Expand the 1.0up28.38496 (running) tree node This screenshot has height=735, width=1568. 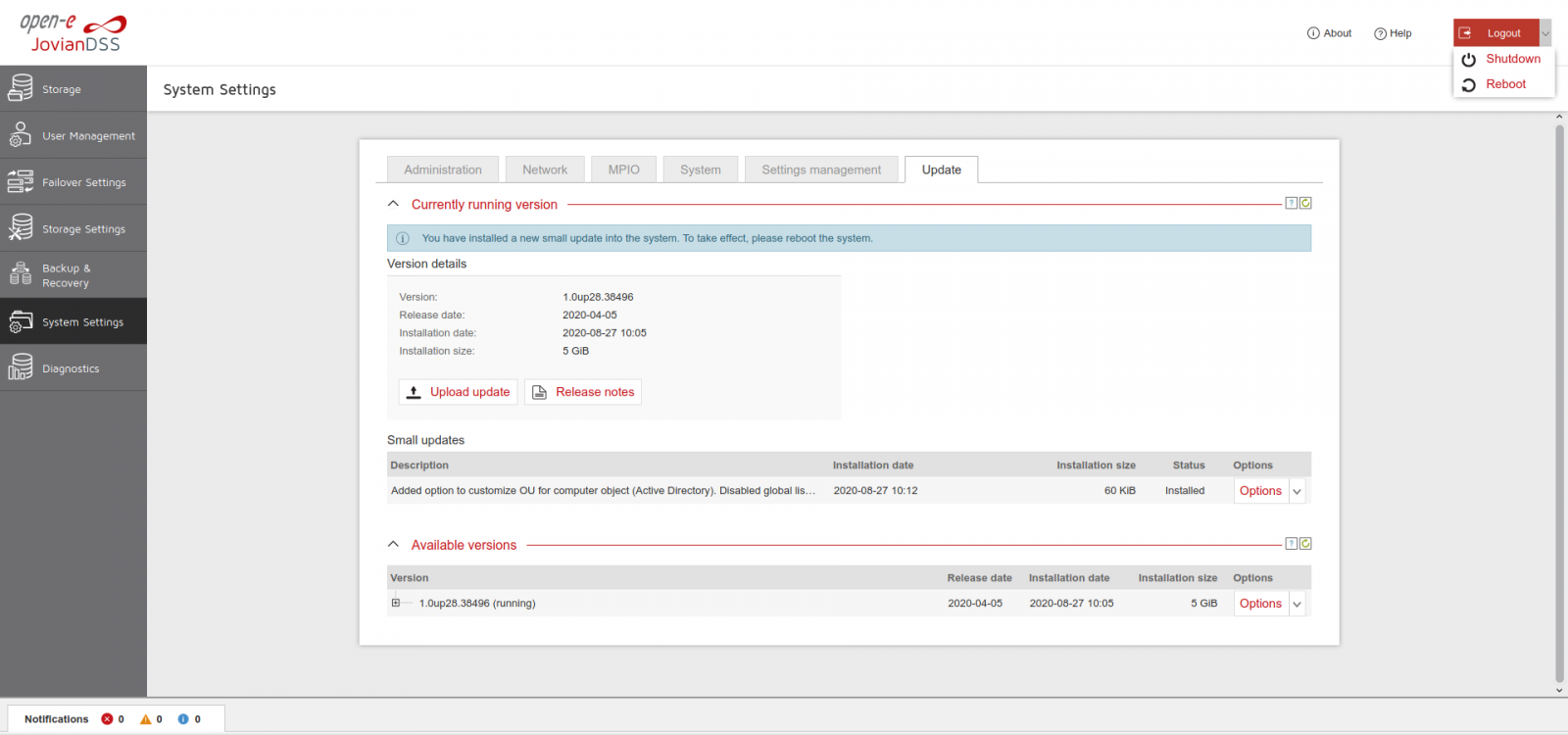tap(396, 603)
